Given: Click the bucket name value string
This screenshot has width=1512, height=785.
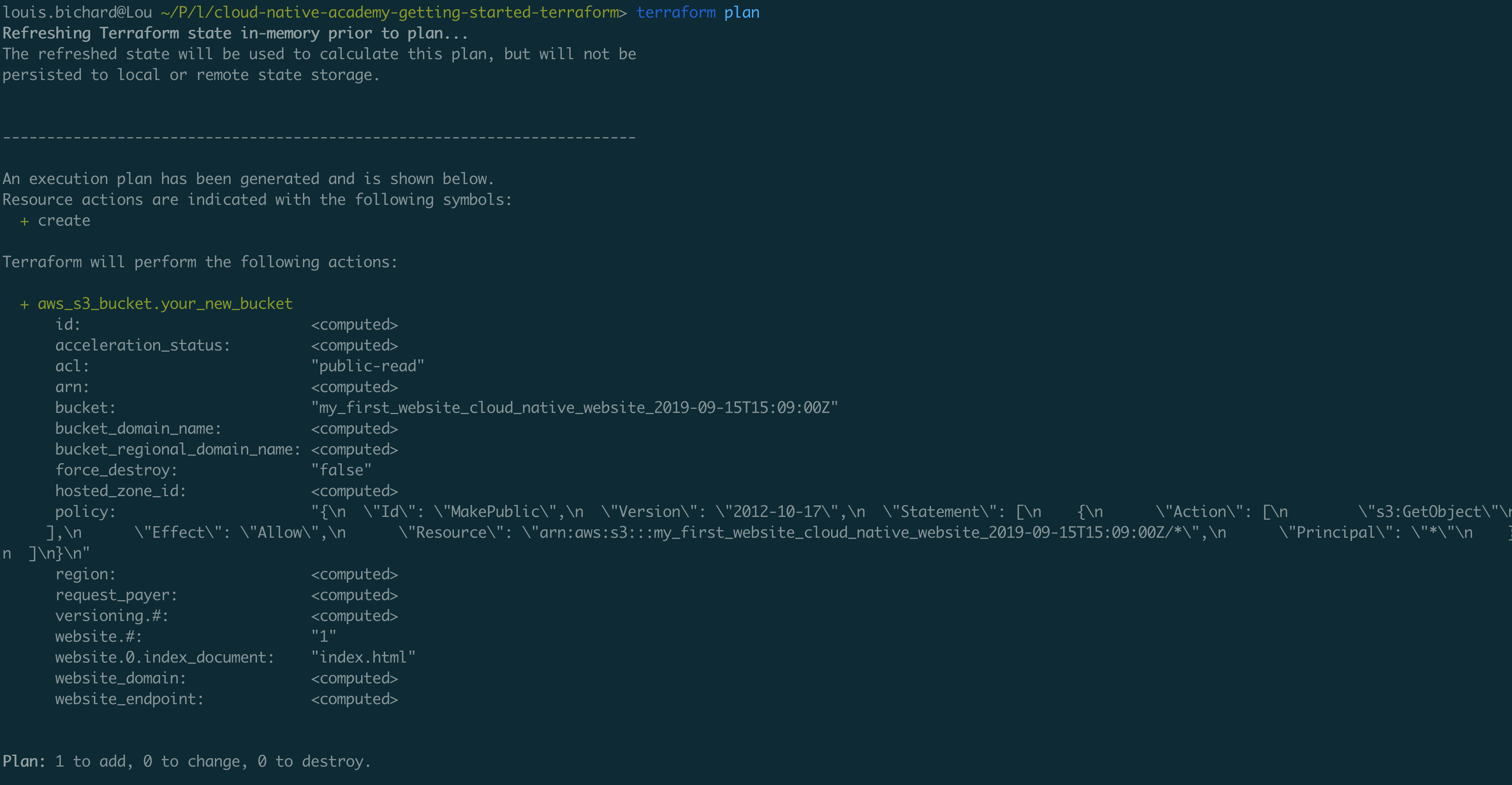Looking at the screenshot, I should click(574, 408).
